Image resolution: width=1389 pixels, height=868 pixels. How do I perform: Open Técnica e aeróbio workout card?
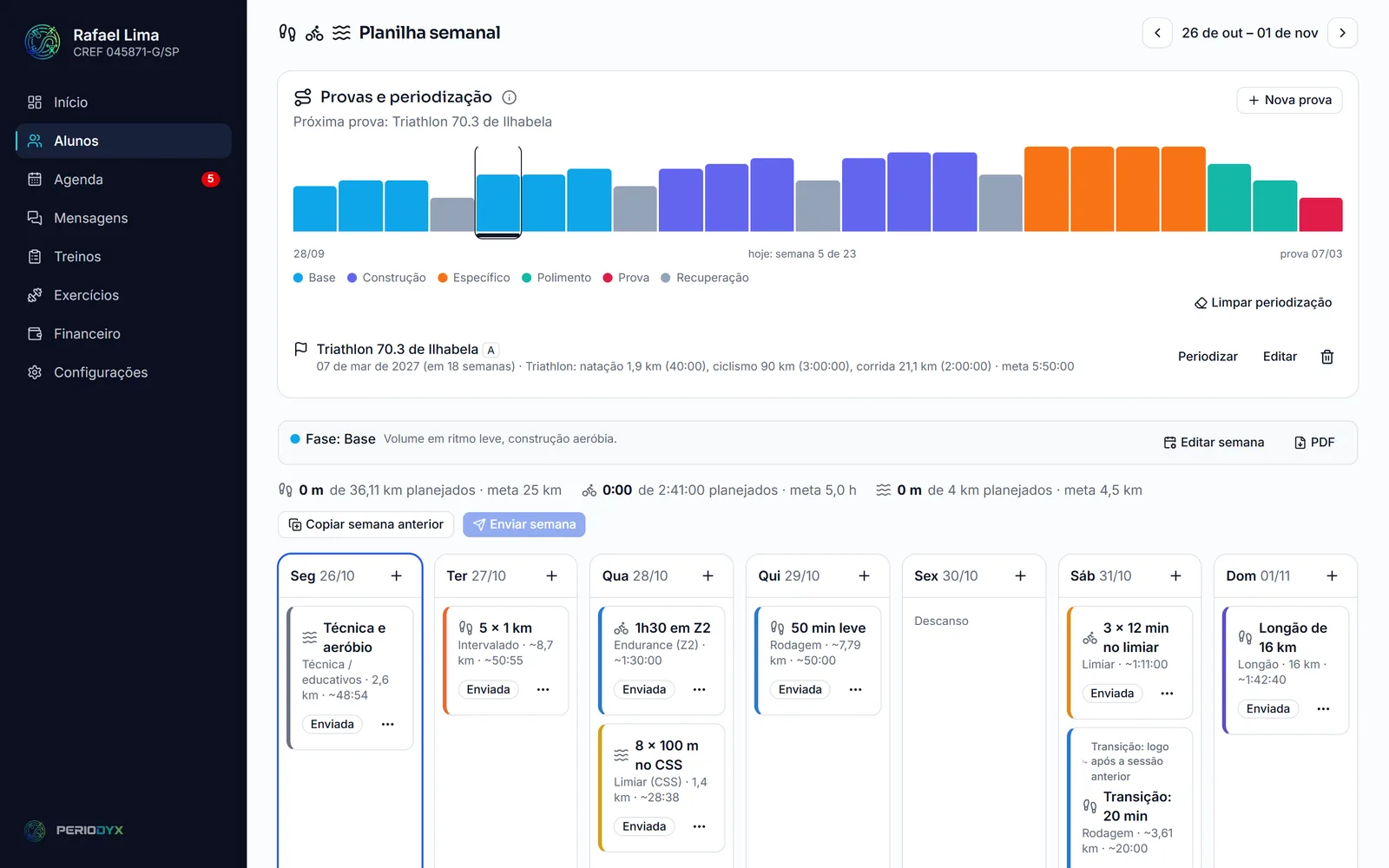(x=350, y=678)
